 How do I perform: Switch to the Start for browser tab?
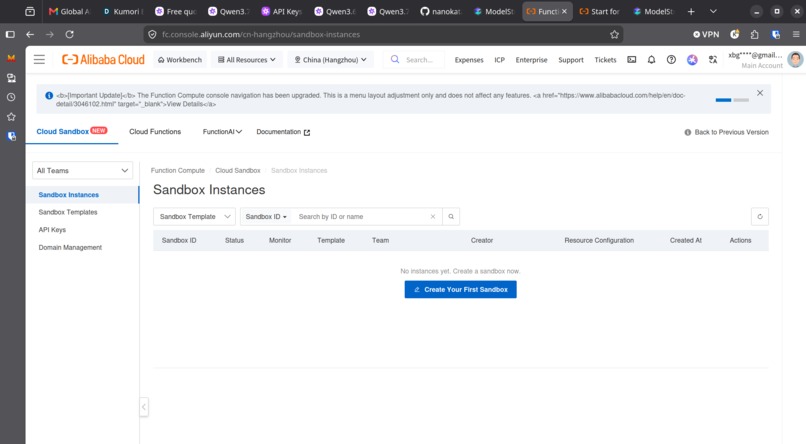tap(600, 11)
